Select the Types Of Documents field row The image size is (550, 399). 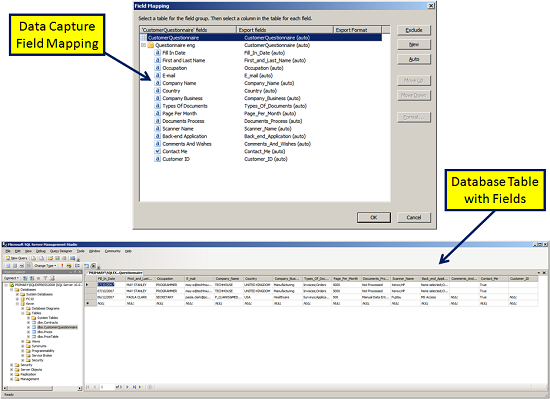[x=185, y=106]
